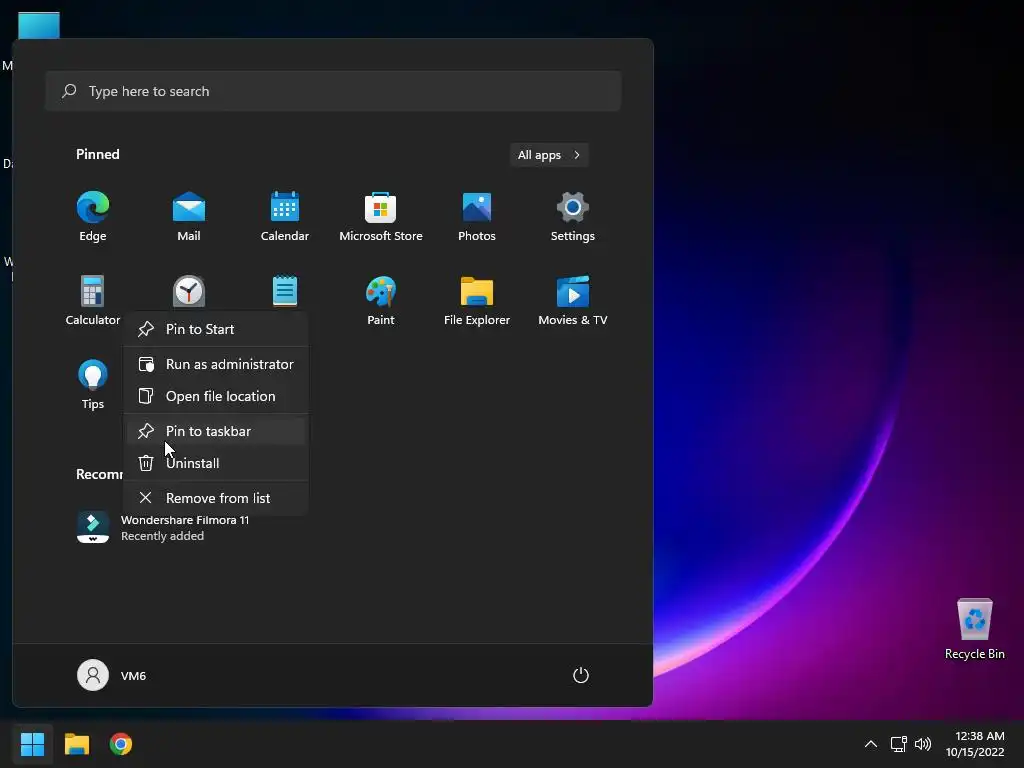The height and width of the screenshot is (768, 1024).
Task: Launch the Photos app
Action: pos(477,217)
